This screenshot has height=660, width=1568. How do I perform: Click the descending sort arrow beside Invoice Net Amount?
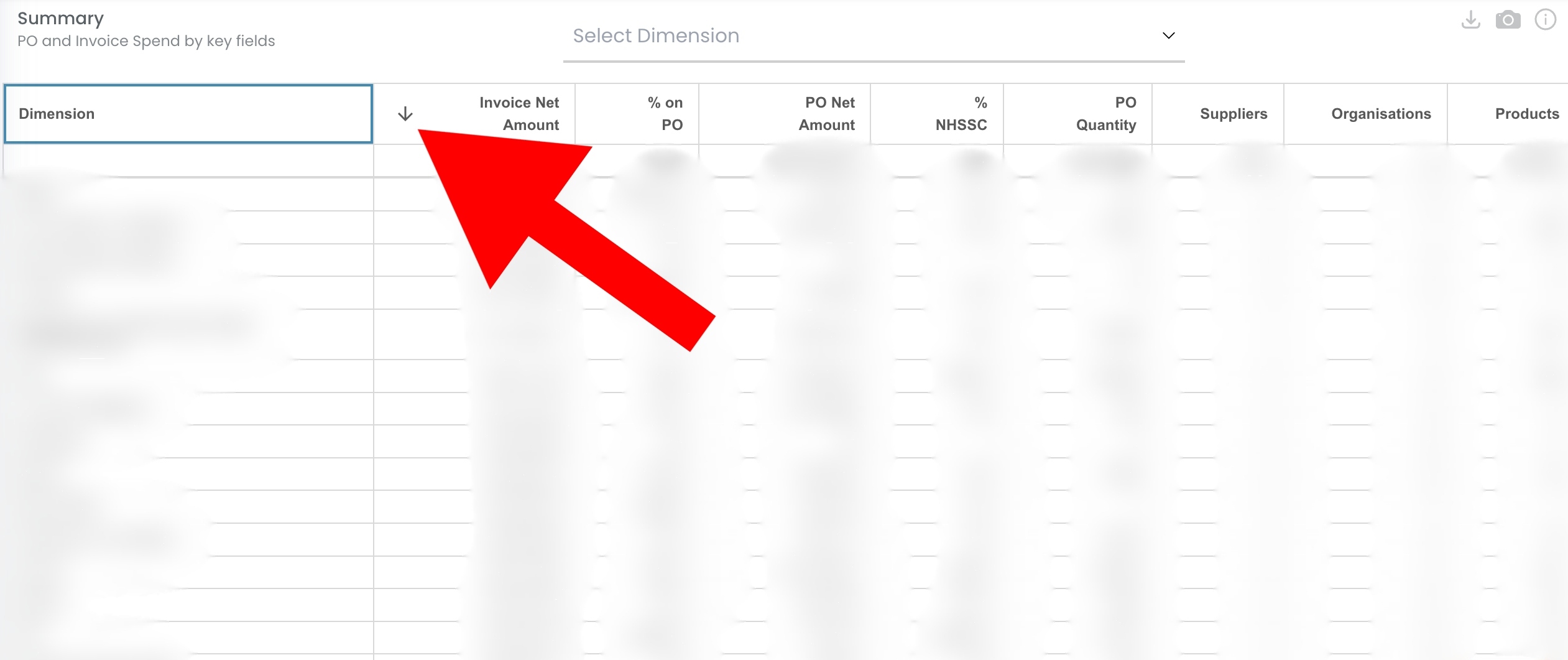coord(405,114)
